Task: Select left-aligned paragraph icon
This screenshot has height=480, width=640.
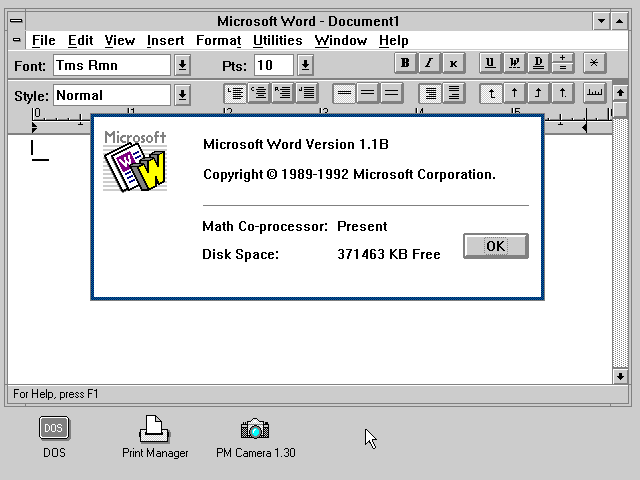Action: point(235,93)
